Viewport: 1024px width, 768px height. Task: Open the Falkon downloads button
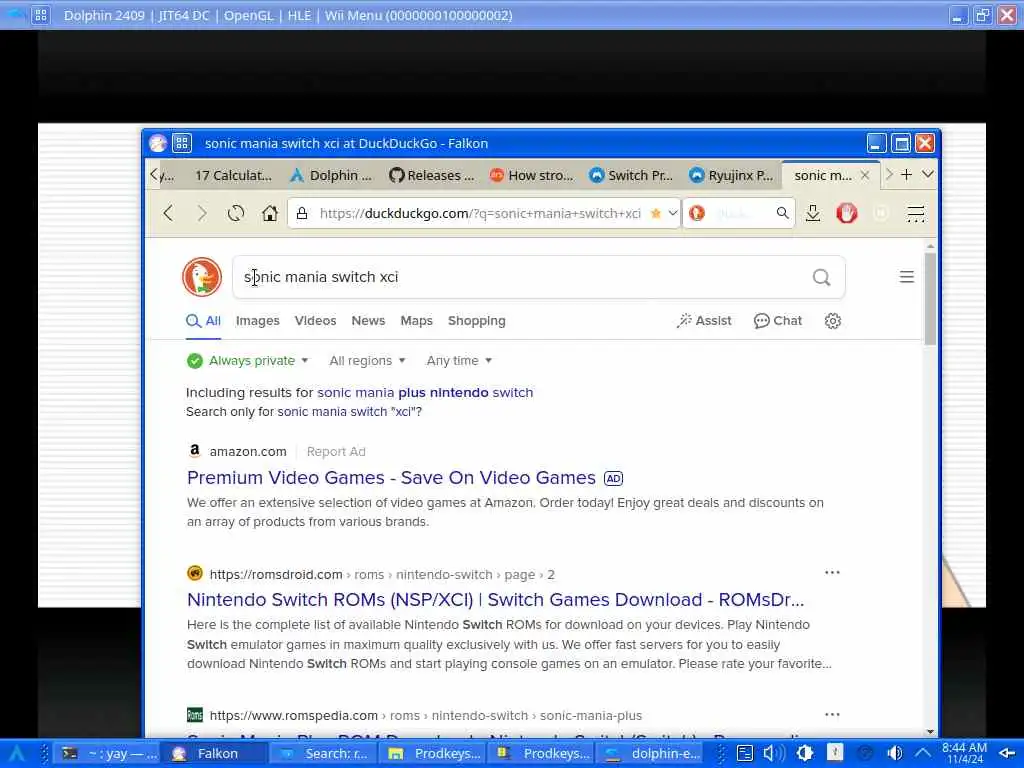click(813, 213)
